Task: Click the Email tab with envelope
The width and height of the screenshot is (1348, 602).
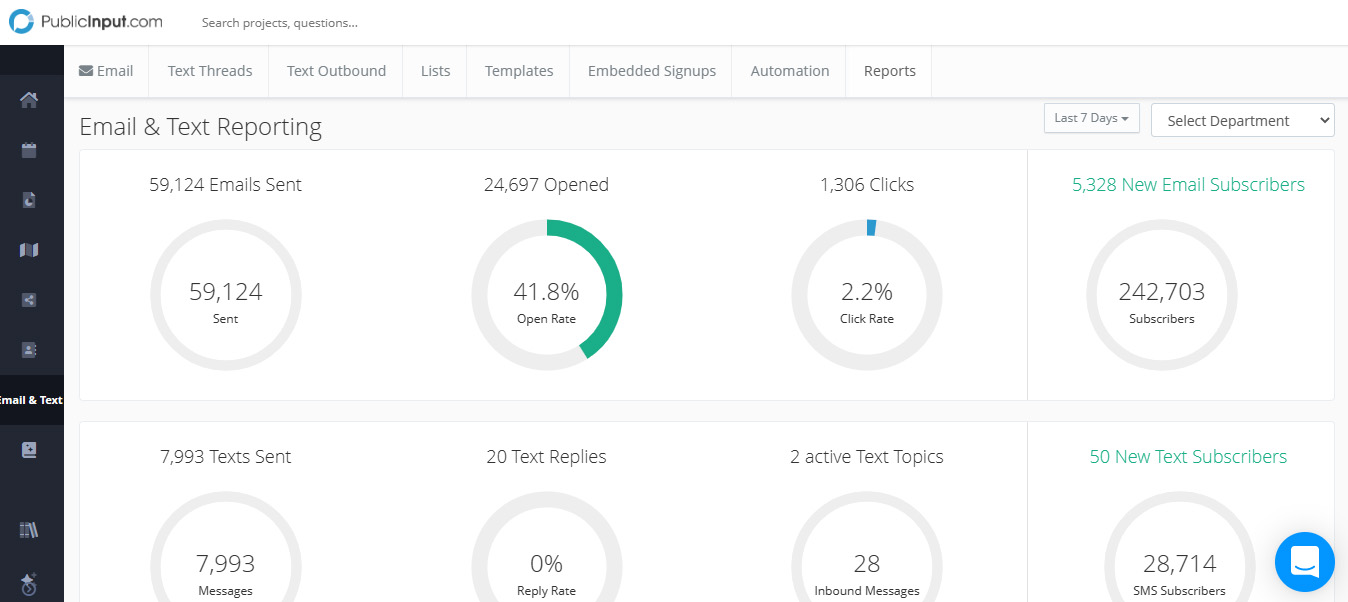Action: pyautogui.click(x=106, y=71)
